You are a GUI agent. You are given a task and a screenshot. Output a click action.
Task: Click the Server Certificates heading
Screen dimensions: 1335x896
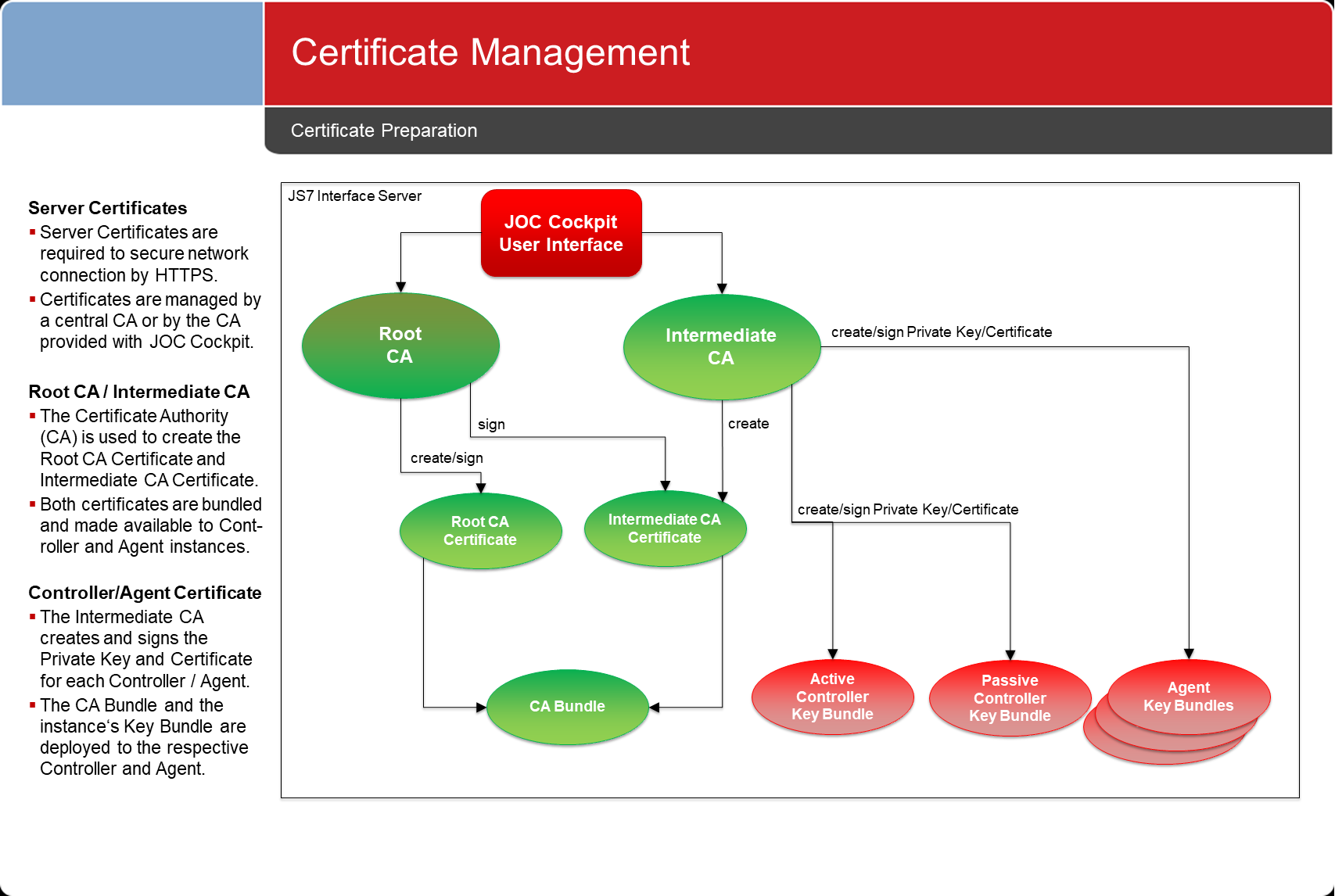coord(108,208)
